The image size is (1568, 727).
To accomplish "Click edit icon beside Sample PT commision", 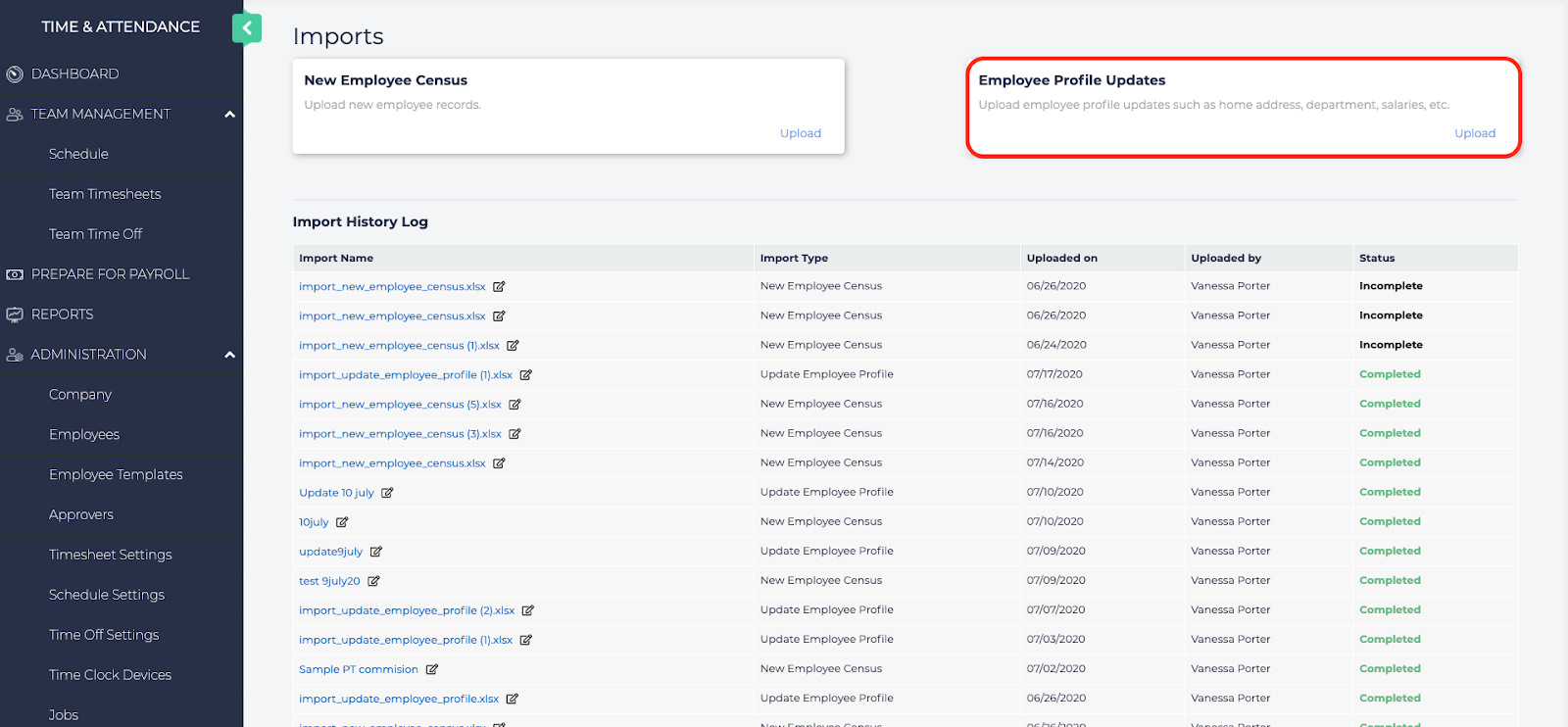I will [432, 669].
